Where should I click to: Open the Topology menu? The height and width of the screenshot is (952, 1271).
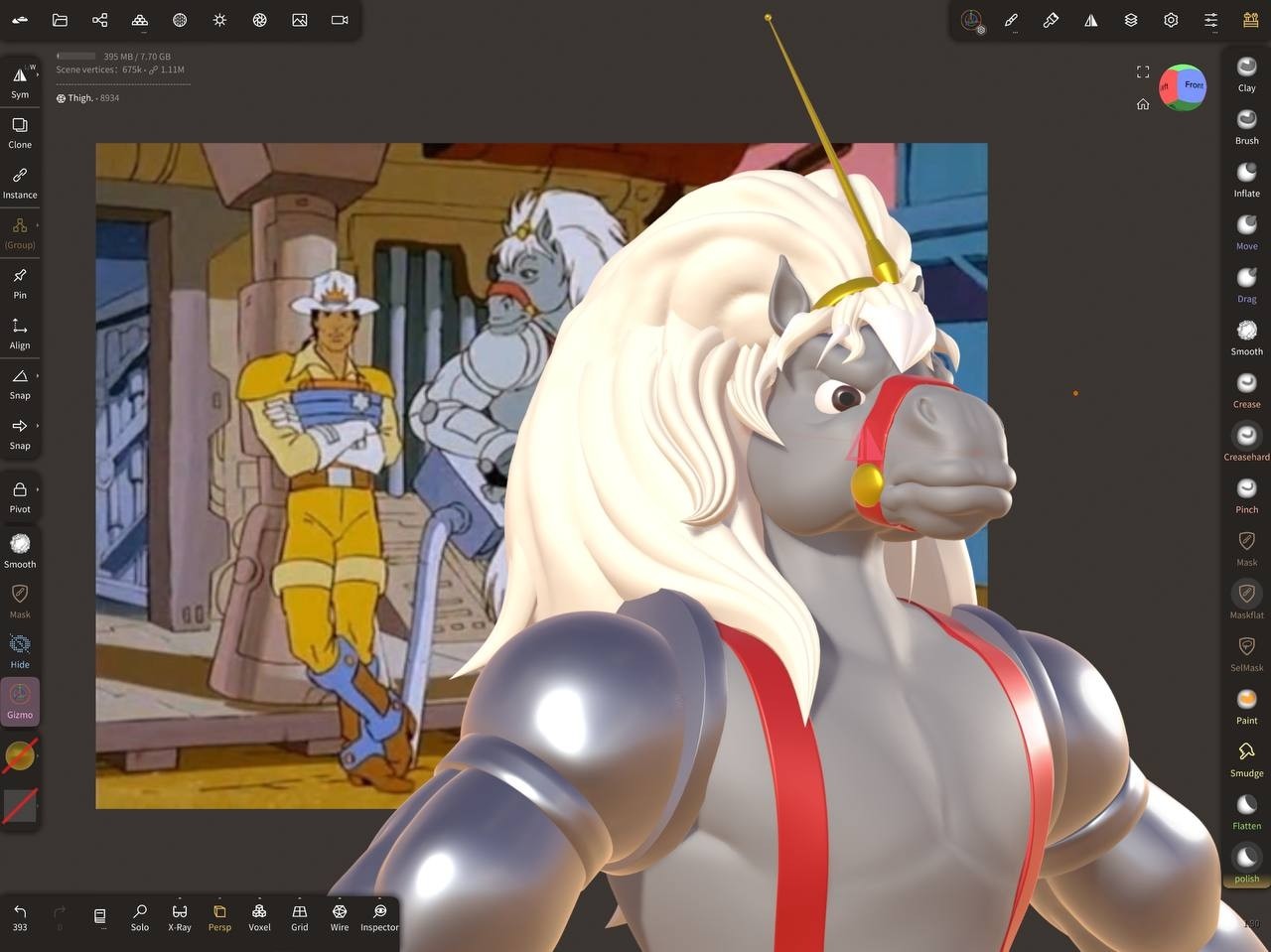click(x=140, y=20)
